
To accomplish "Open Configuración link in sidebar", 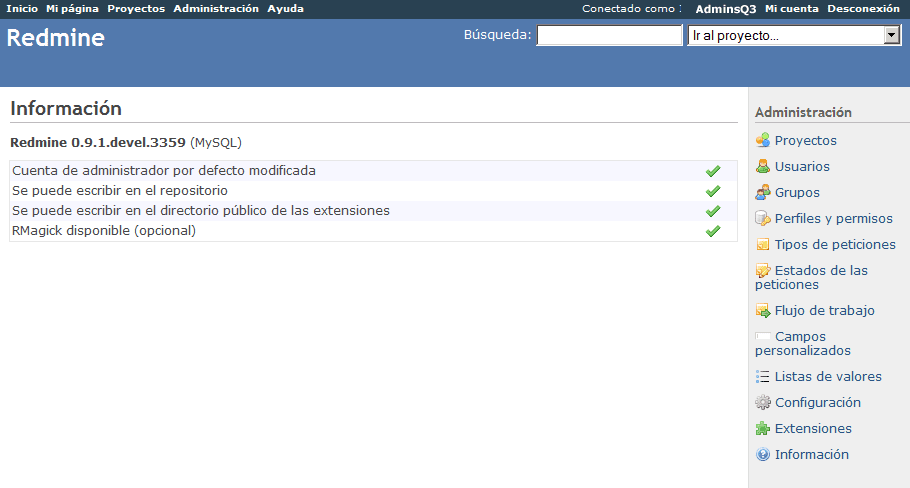I will click(x=818, y=402).
